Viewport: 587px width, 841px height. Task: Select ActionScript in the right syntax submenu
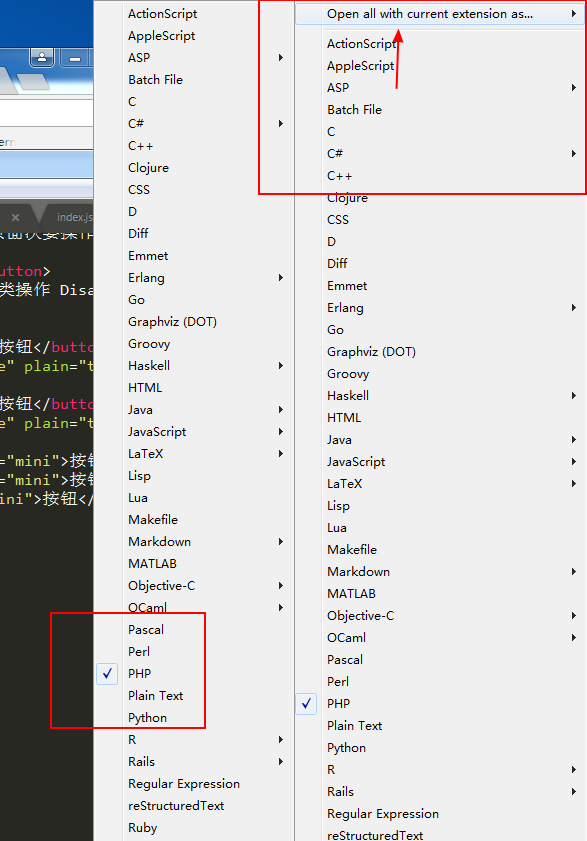click(362, 43)
